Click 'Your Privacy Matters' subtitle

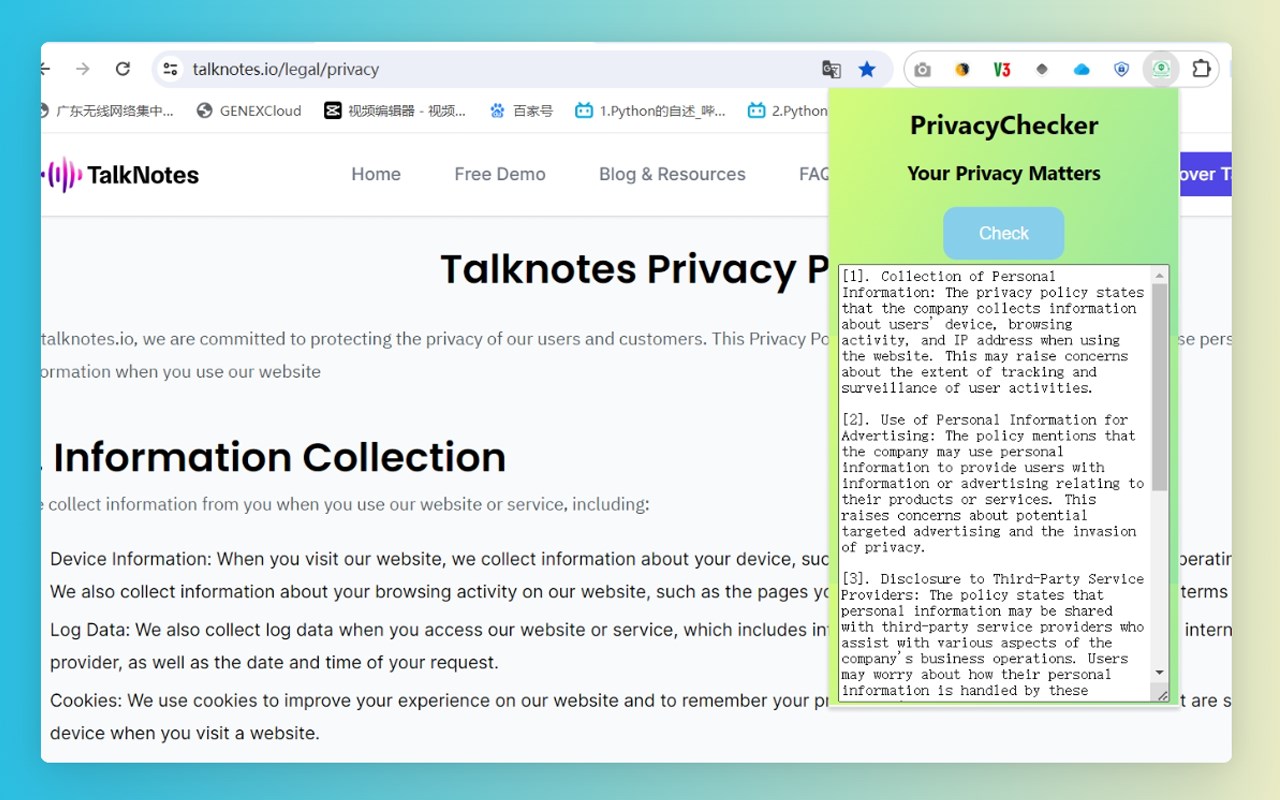coord(1004,173)
